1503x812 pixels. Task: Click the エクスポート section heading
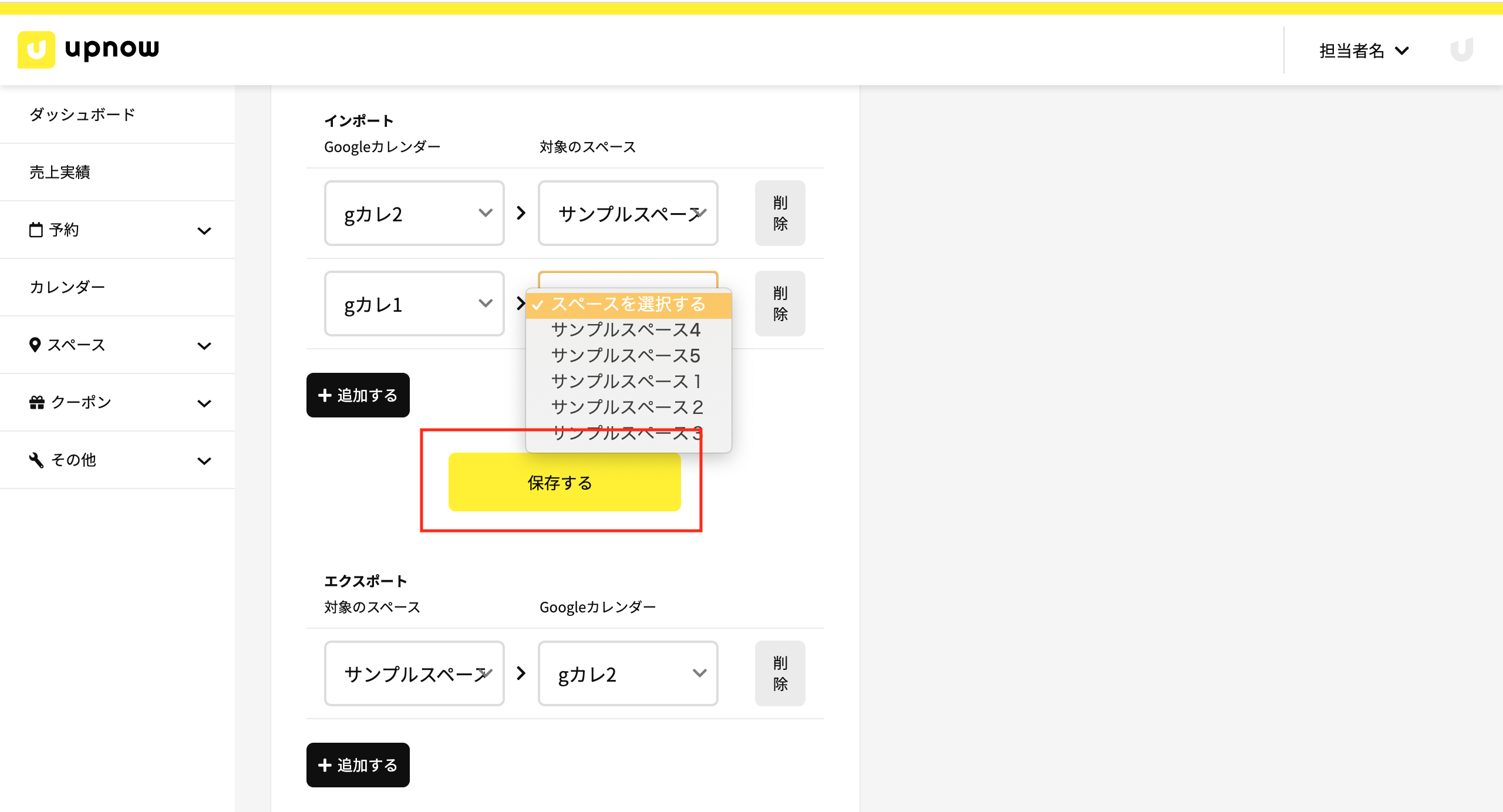pos(366,581)
